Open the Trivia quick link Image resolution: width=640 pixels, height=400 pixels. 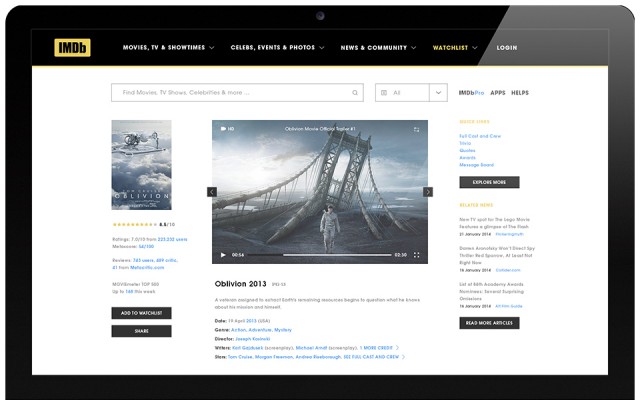pyautogui.click(x=465, y=143)
